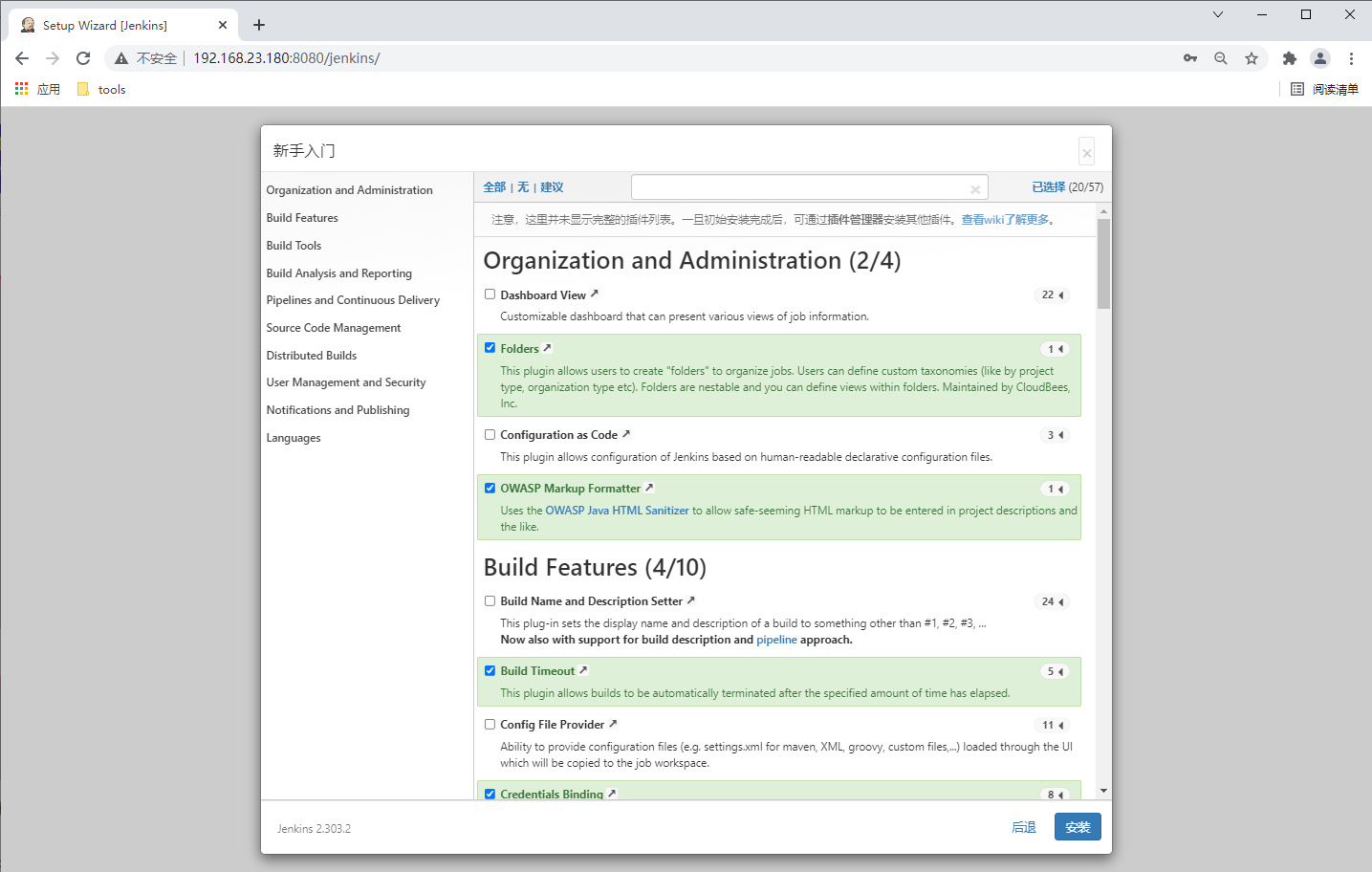Clear the plugin search field X icon
The height and width of the screenshot is (872, 1372).
[x=975, y=189]
